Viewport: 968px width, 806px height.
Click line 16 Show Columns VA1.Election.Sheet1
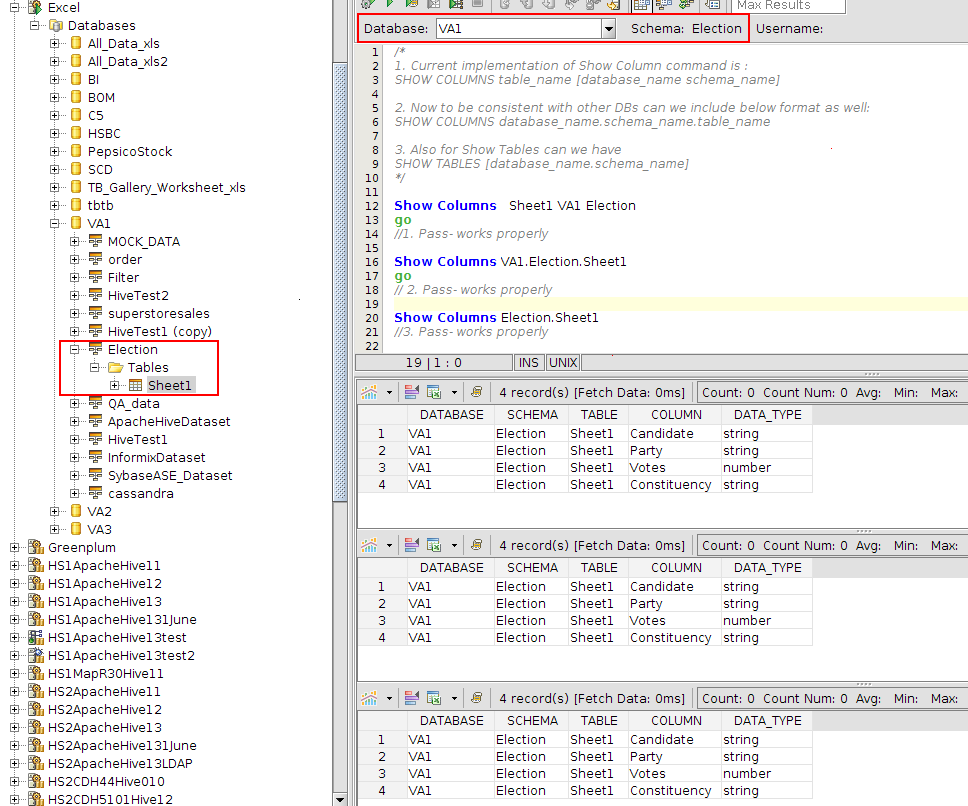tap(510, 262)
